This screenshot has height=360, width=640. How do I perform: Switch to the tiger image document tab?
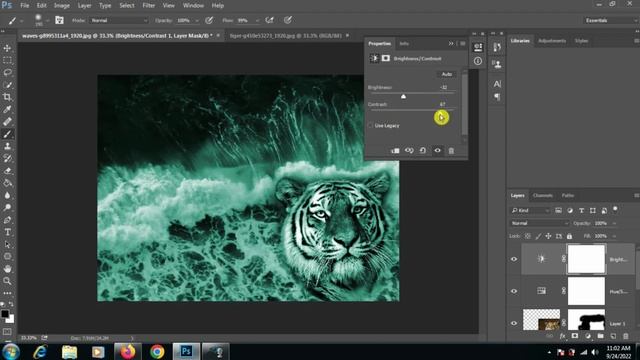coord(285,36)
